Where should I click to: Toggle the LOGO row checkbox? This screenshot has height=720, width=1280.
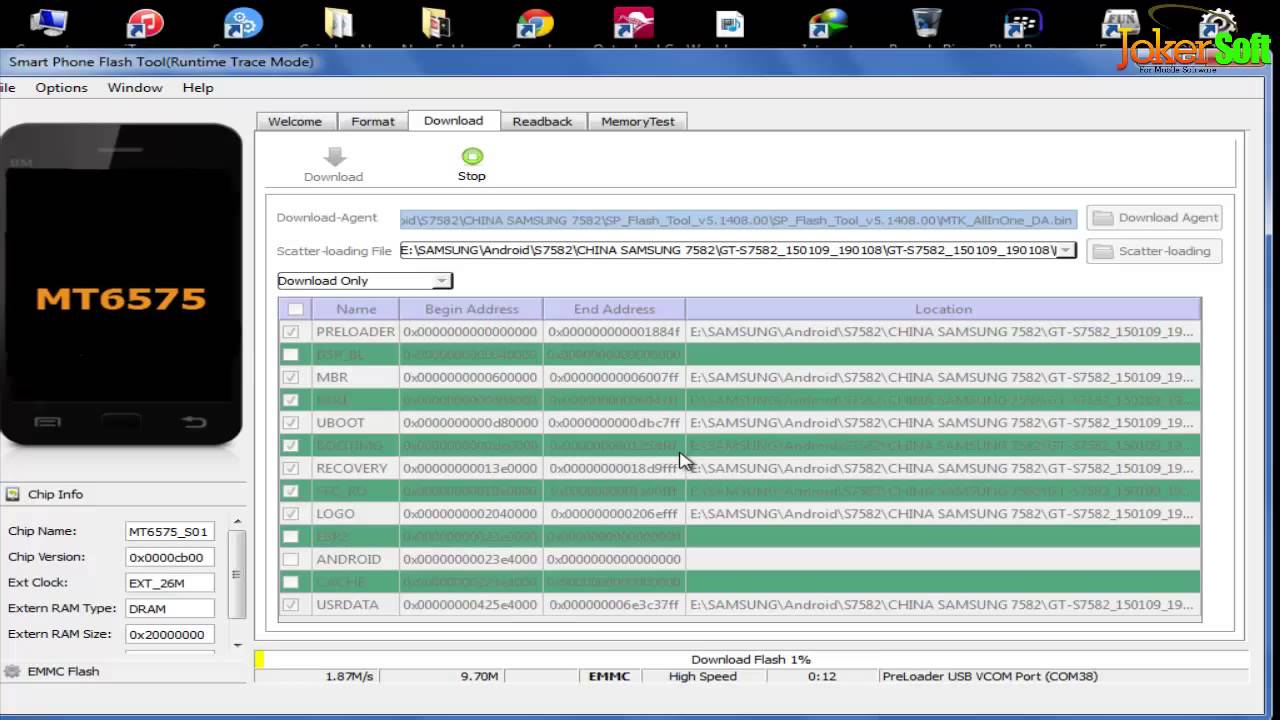(x=291, y=514)
